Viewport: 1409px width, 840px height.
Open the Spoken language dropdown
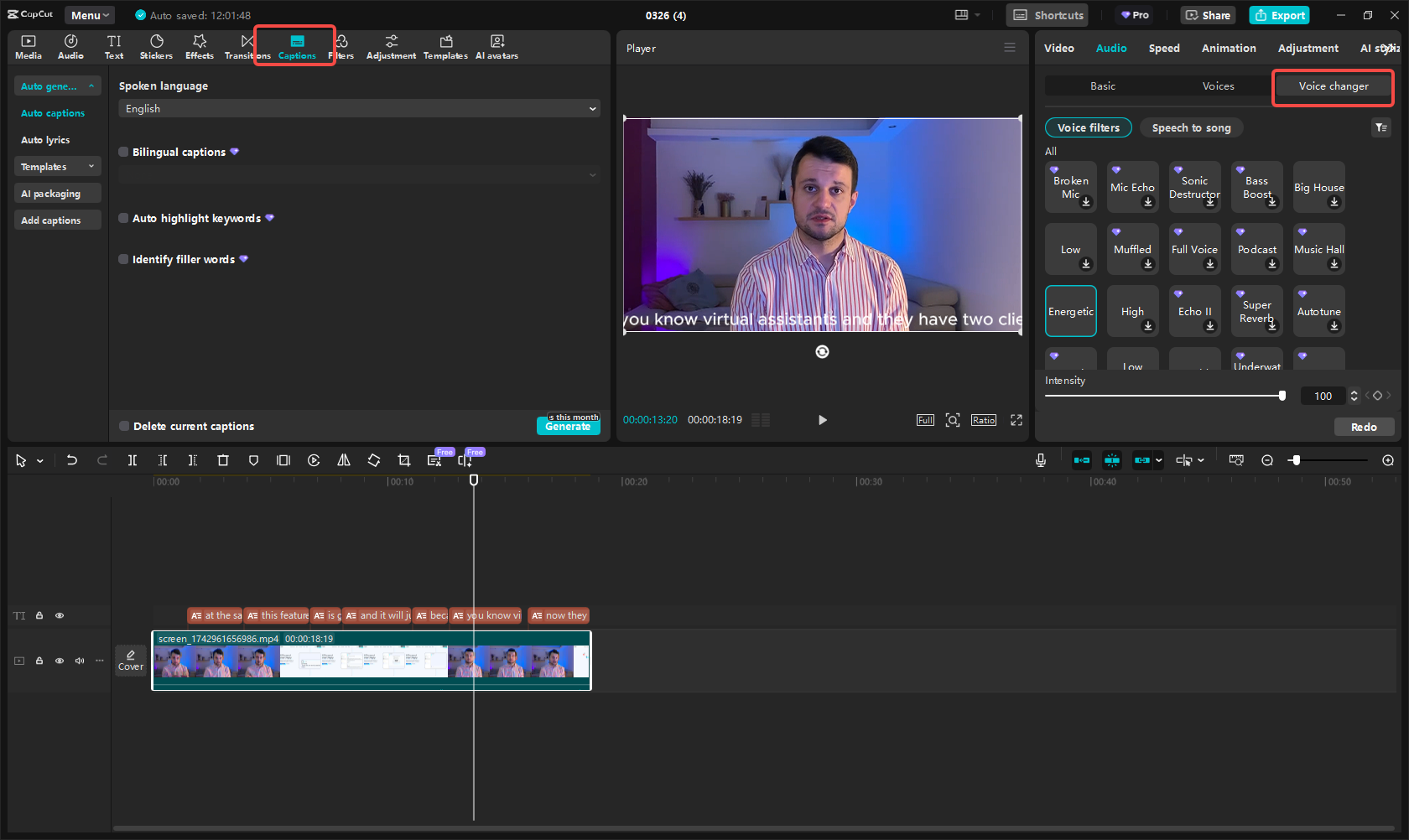coord(359,108)
